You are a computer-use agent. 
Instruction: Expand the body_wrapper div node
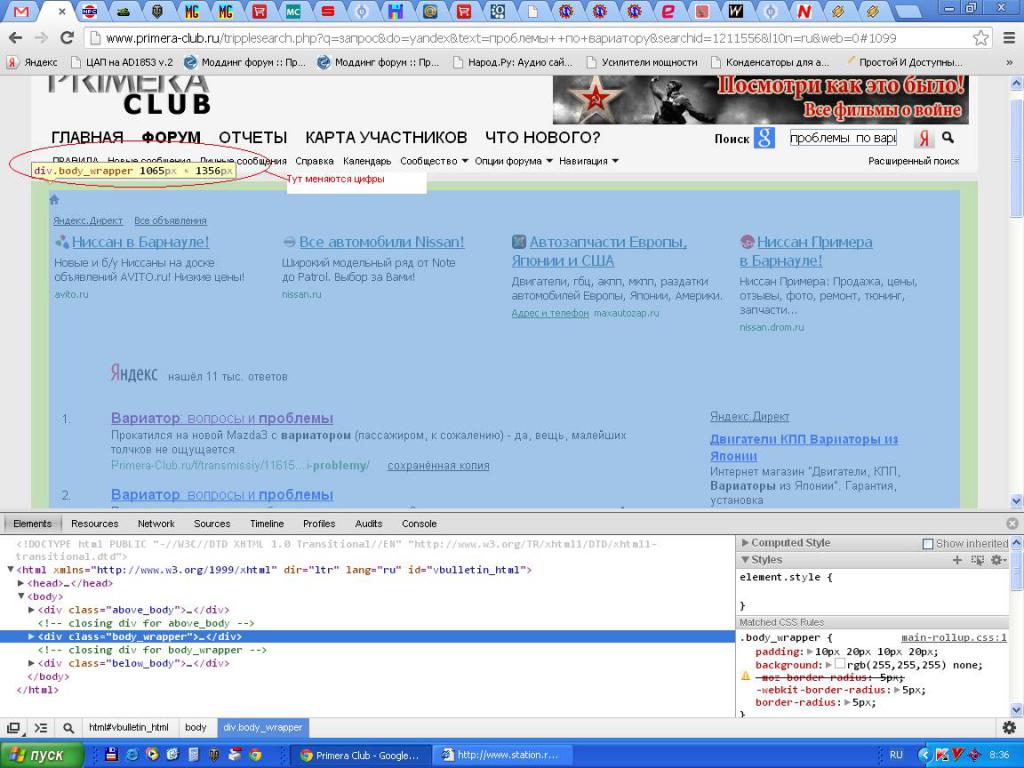point(31,637)
